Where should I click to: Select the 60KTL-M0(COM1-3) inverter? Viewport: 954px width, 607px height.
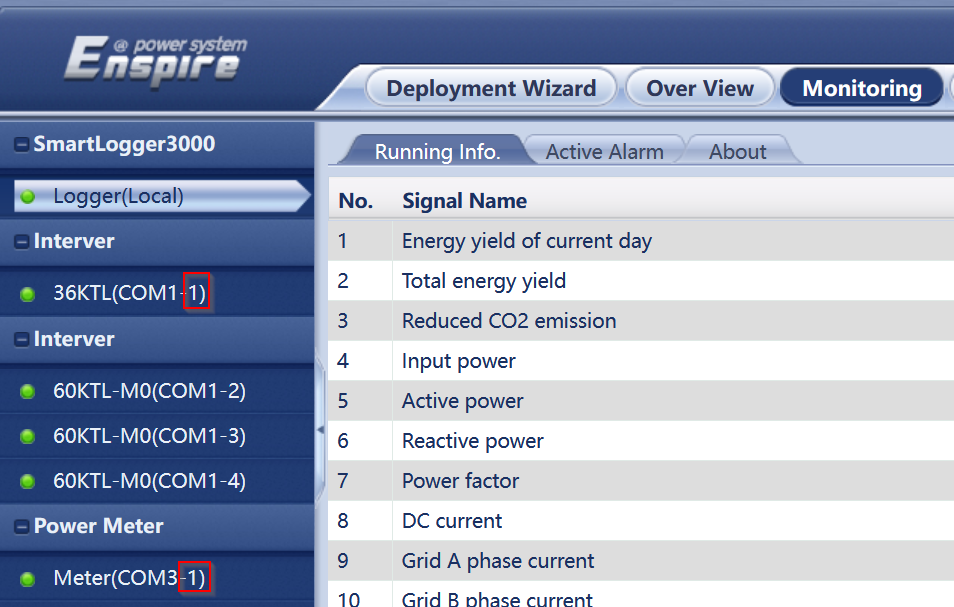pyautogui.click(x=149, y=437)
